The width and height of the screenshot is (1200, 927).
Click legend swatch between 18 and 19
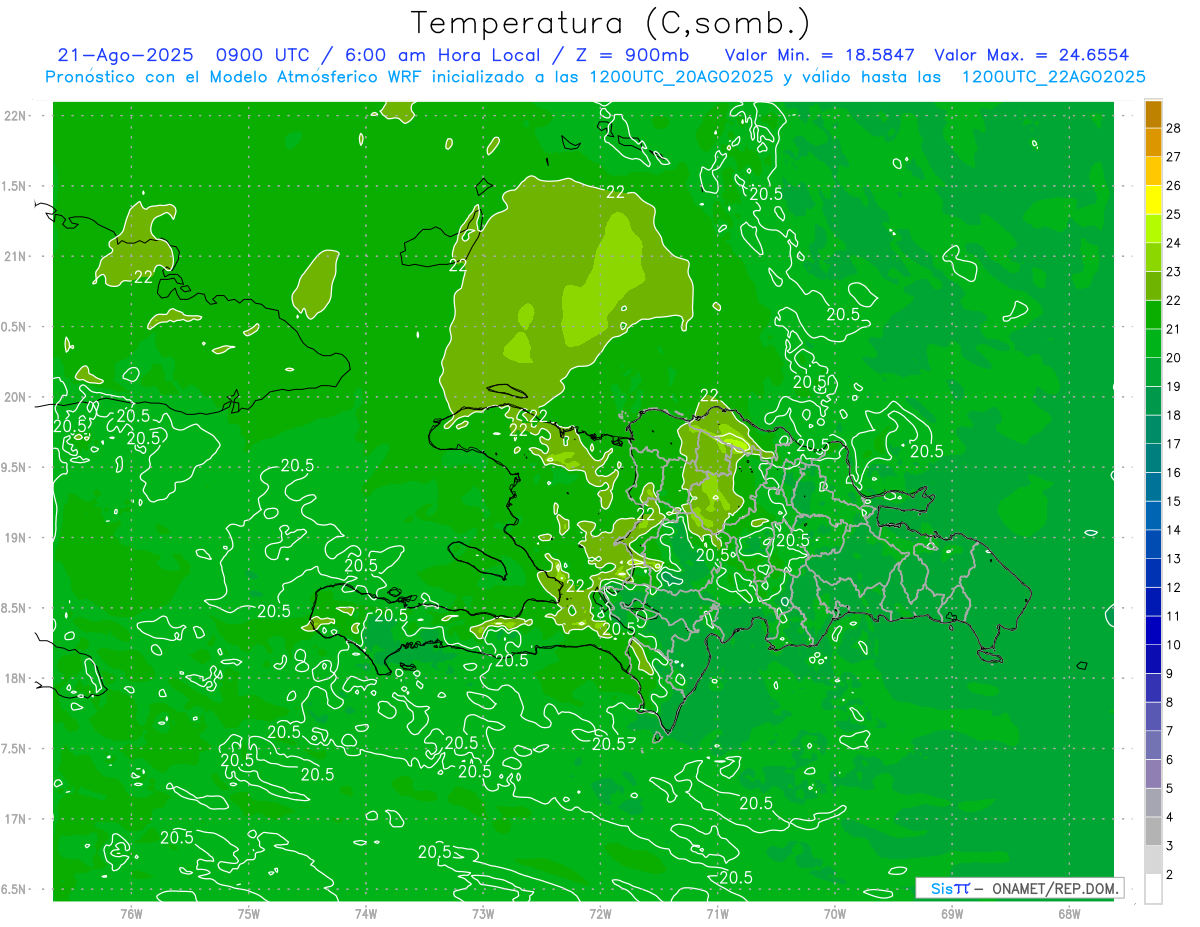[x=1153, y=401]
